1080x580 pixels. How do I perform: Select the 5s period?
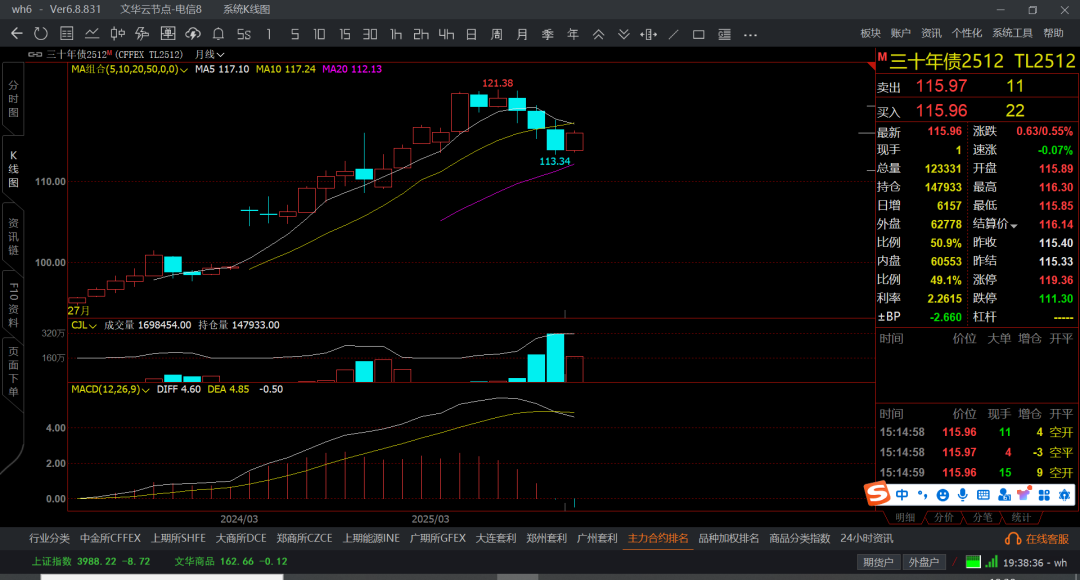coord(244,34)
